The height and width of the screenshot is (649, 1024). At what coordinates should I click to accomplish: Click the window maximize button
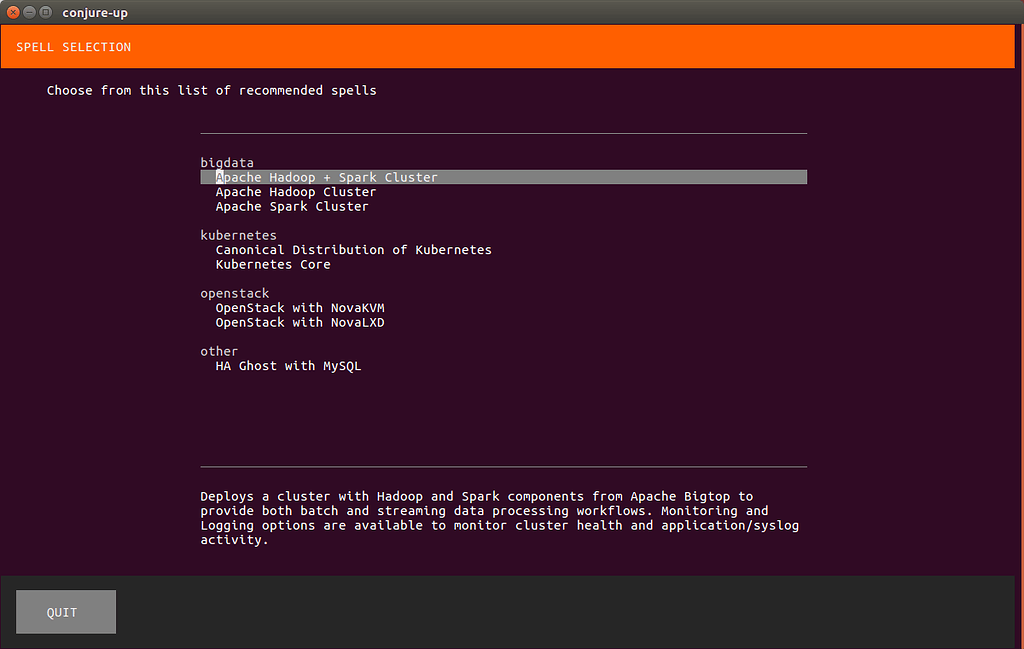click(45, 12)
